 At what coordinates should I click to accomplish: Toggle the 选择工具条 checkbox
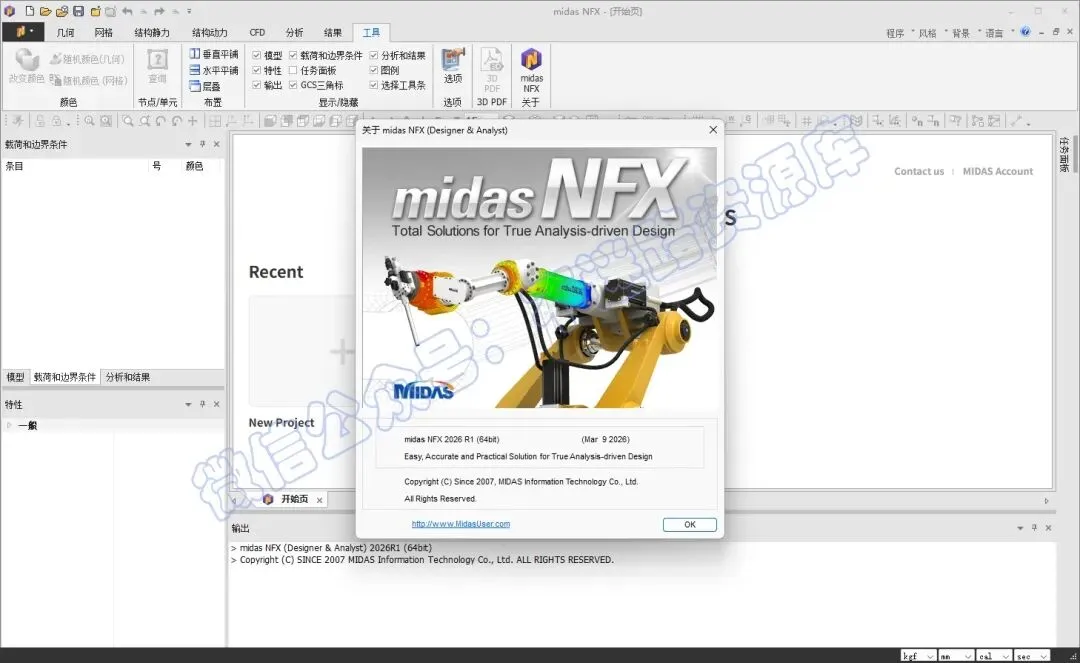373,85
